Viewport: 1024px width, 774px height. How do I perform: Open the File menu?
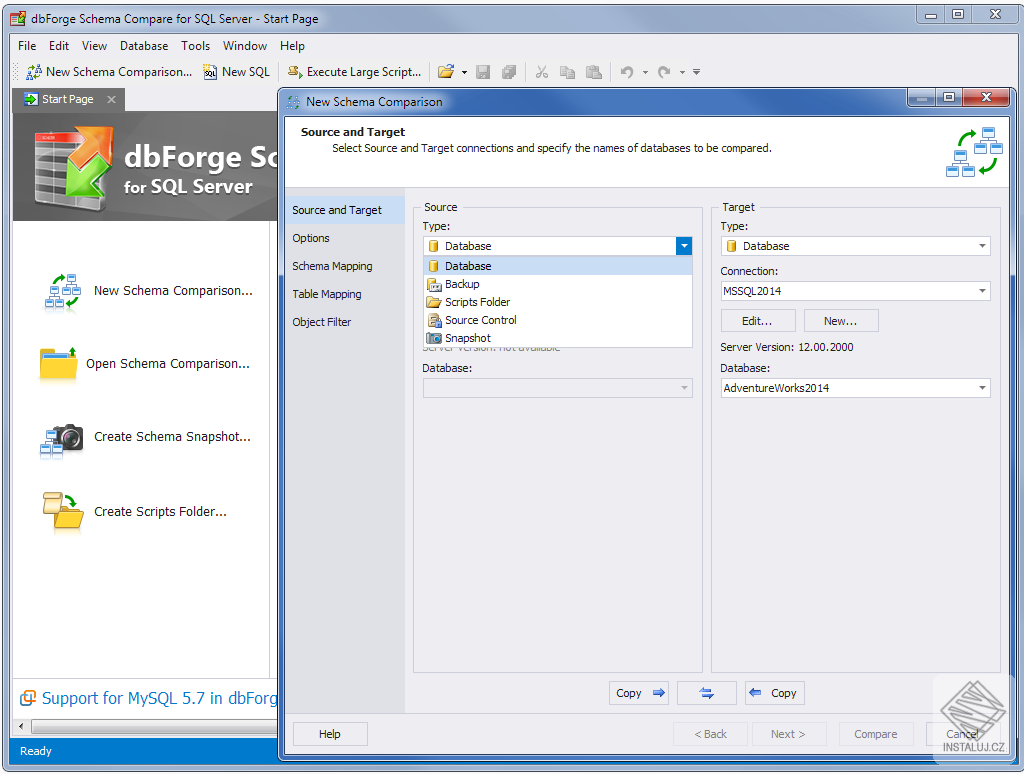[27, 46]
